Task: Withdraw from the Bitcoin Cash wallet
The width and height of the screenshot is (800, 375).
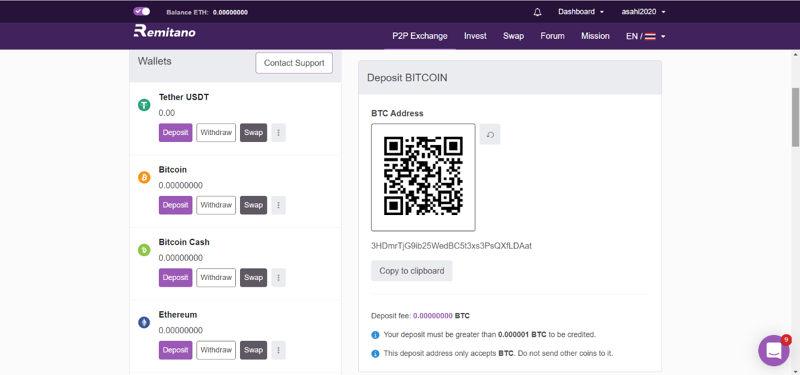Action: [216, 278]
